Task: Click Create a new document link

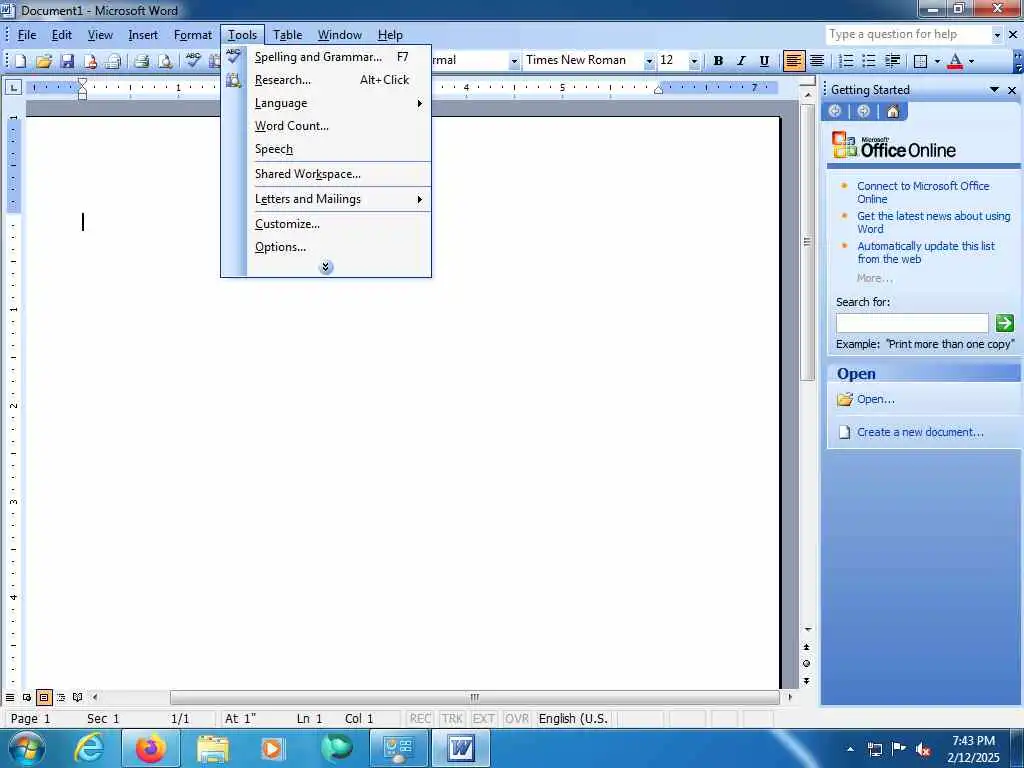Action: [x=920, y=432]
